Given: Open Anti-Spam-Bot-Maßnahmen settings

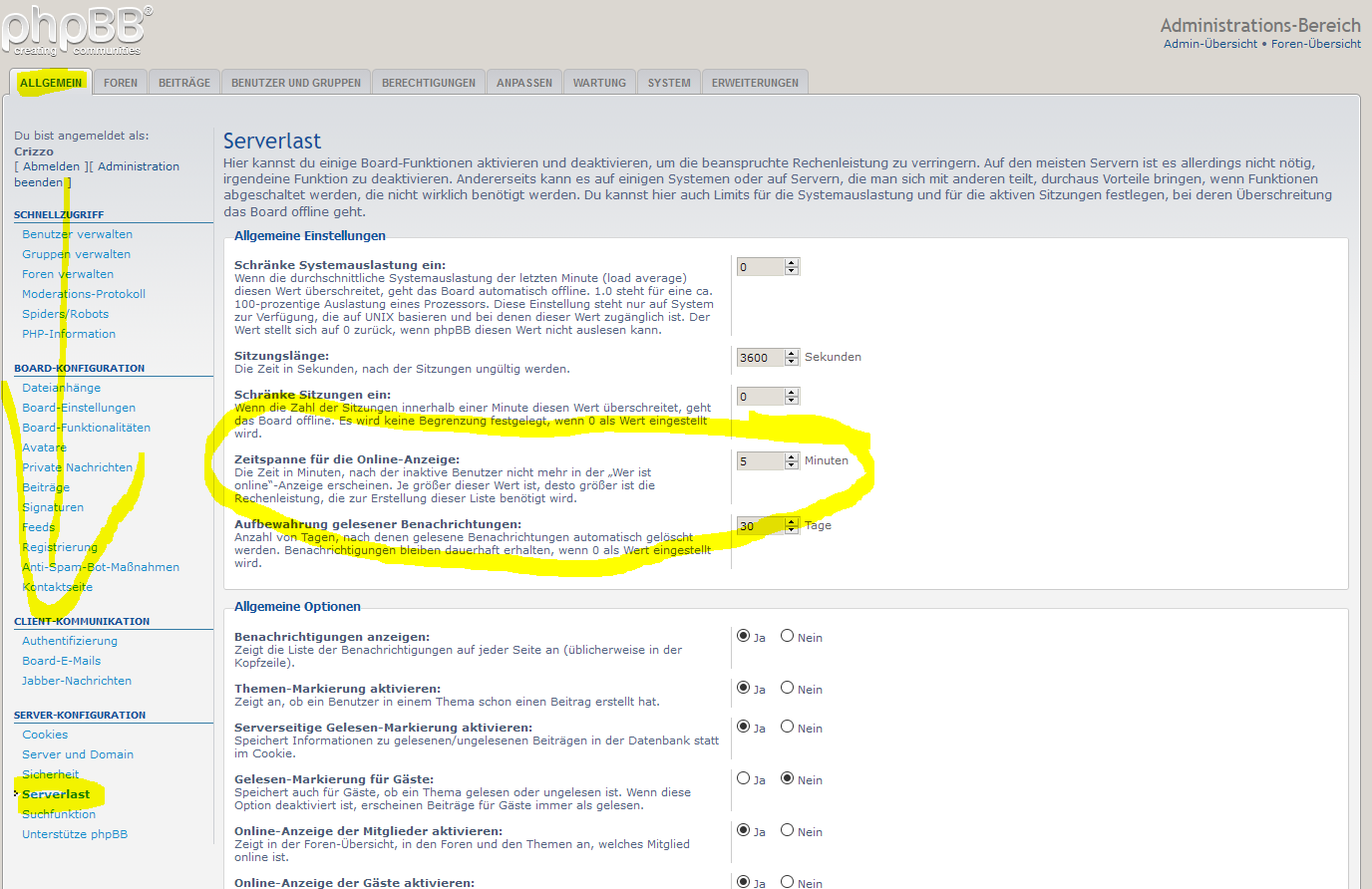Looking at the screenshot, I should tap(101, 567).
